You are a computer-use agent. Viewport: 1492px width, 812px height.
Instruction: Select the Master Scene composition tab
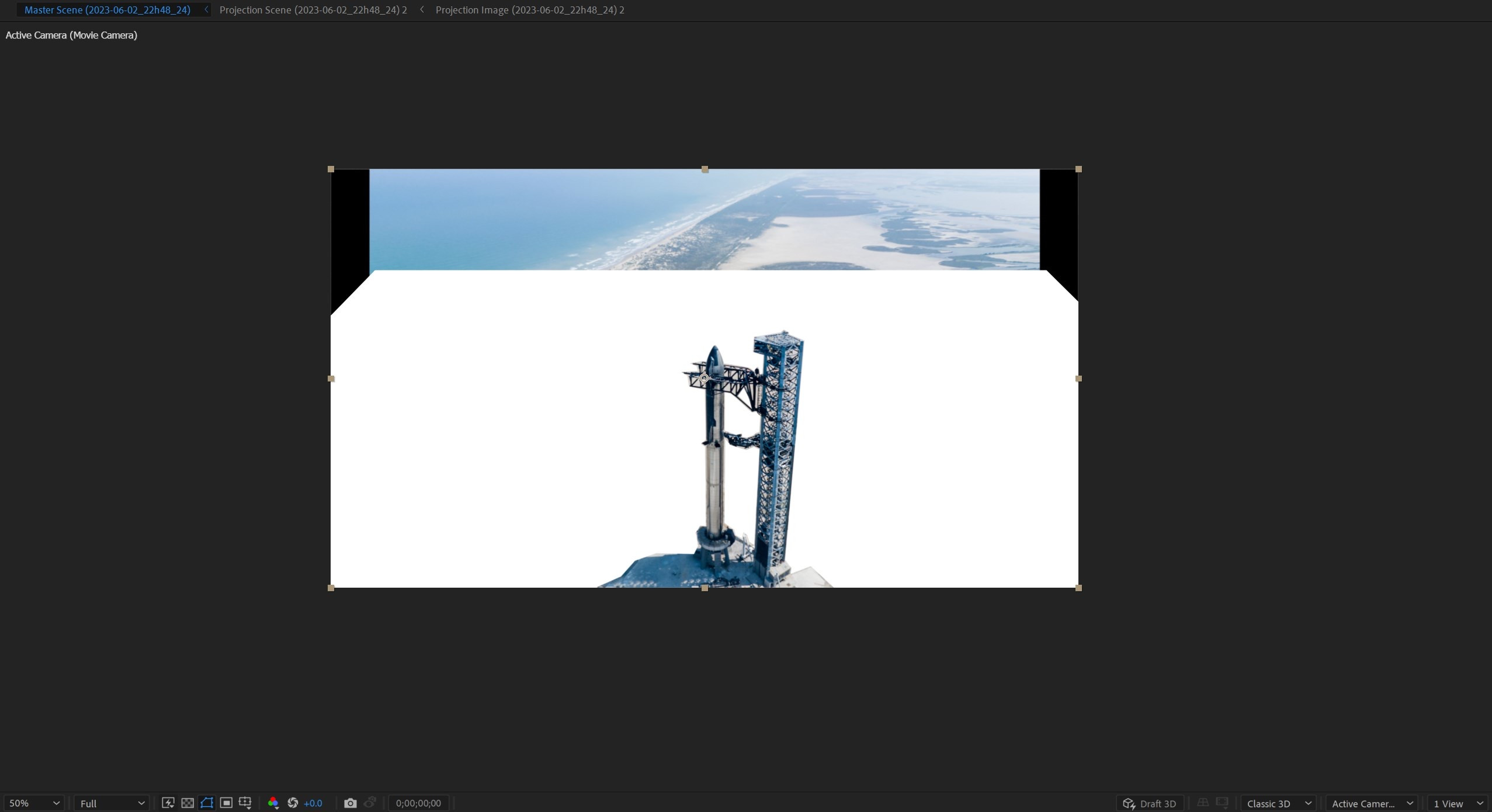(107, 10)
